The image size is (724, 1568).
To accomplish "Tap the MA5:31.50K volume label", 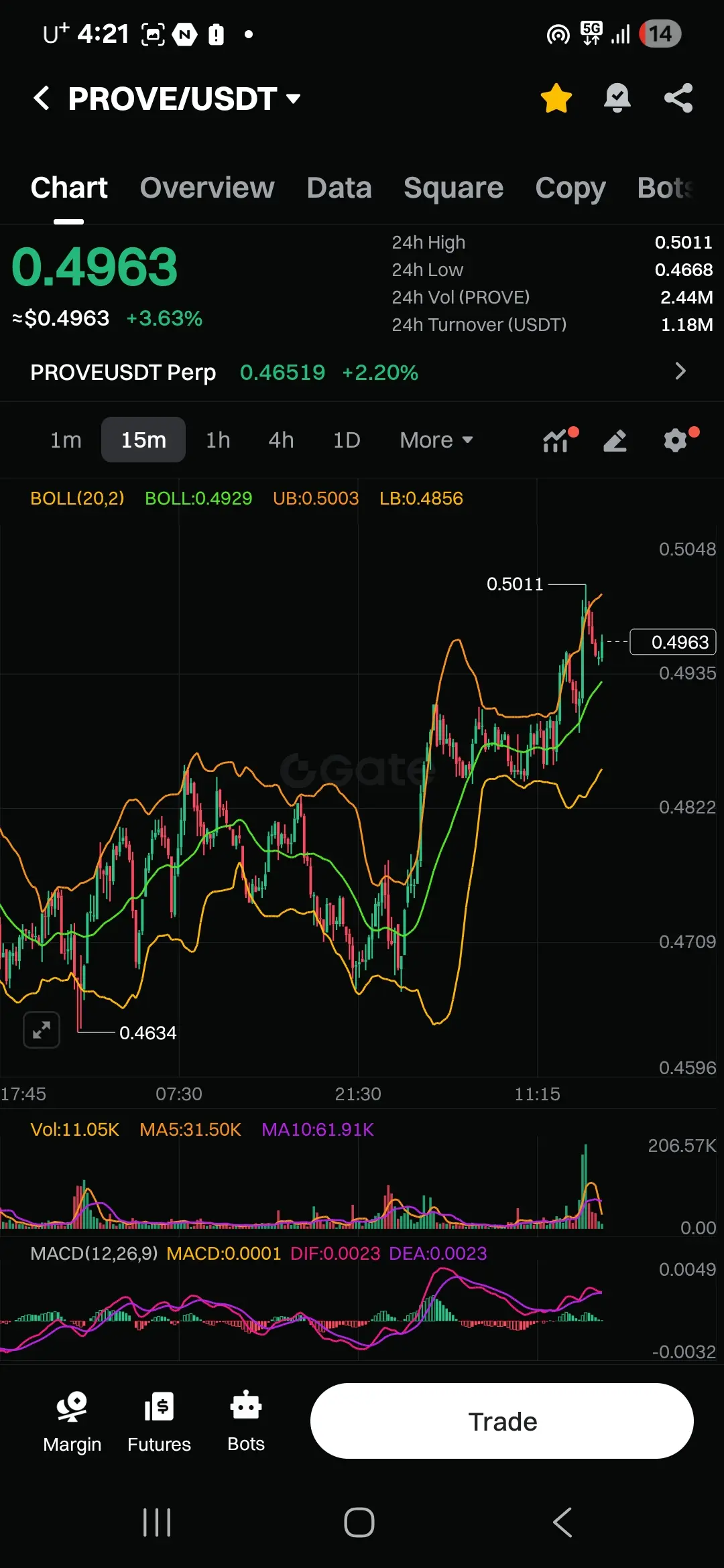I will coord(190,1130).
